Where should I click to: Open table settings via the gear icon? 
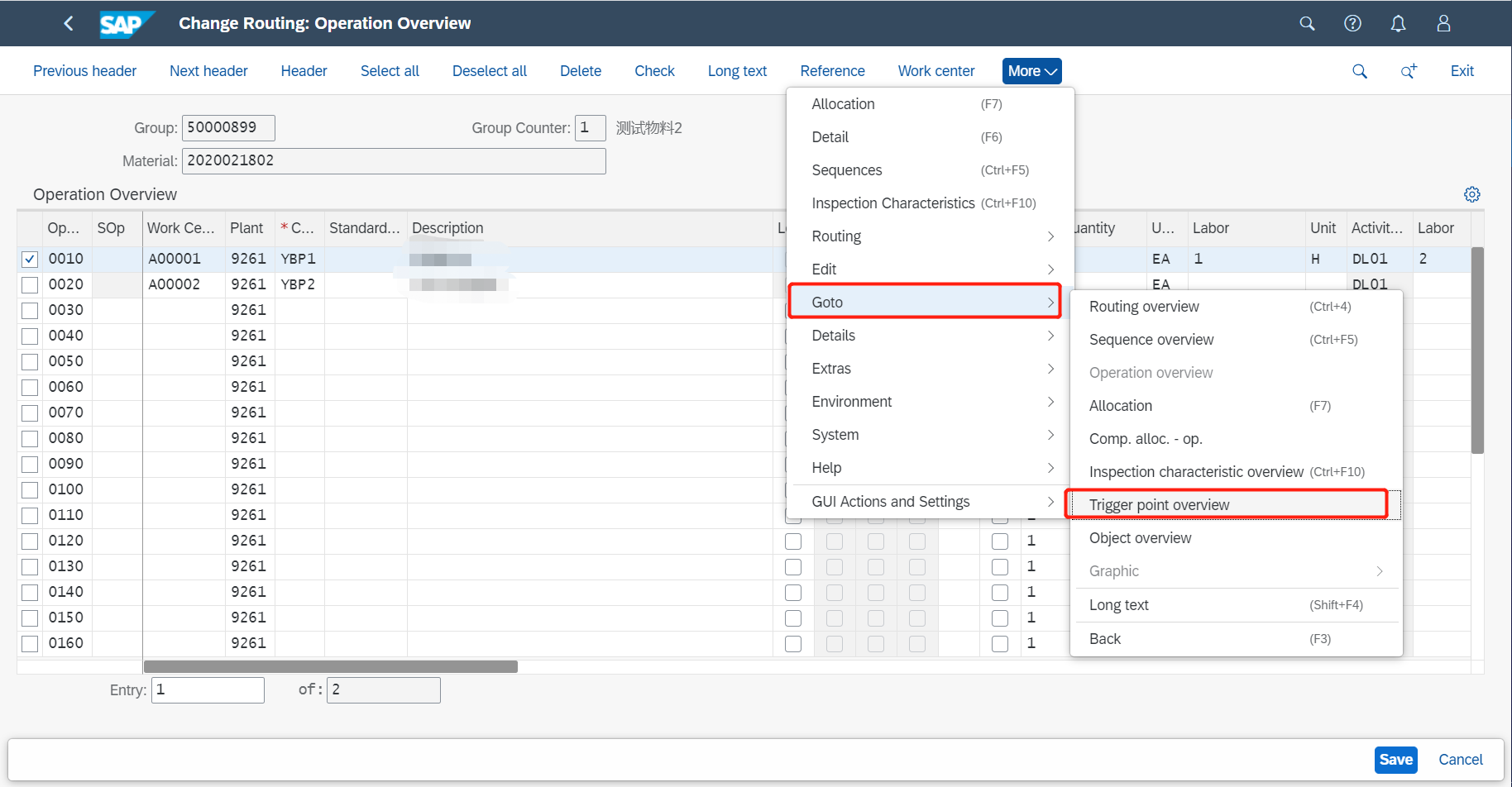click(x=1472, y=193)
